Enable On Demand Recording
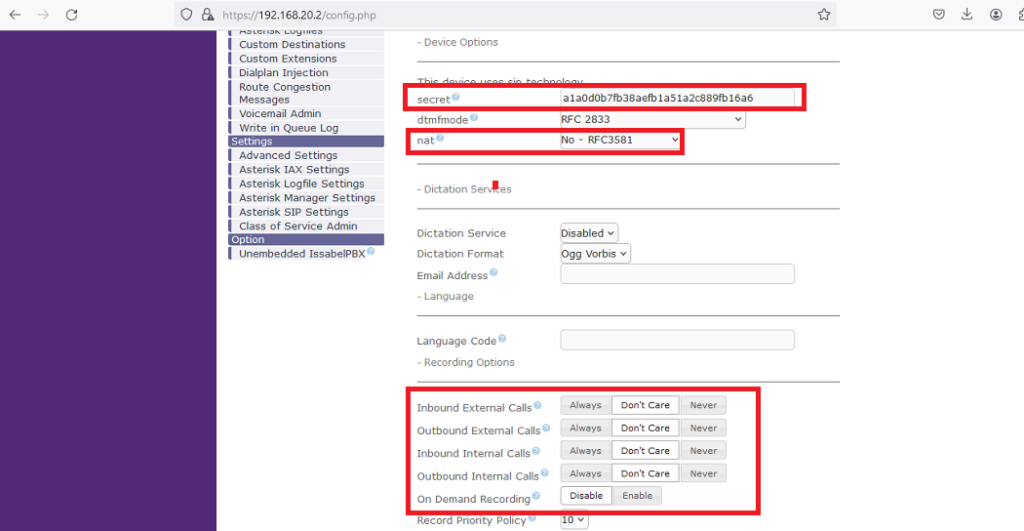Screen dimensions: 1024x531 637,496
